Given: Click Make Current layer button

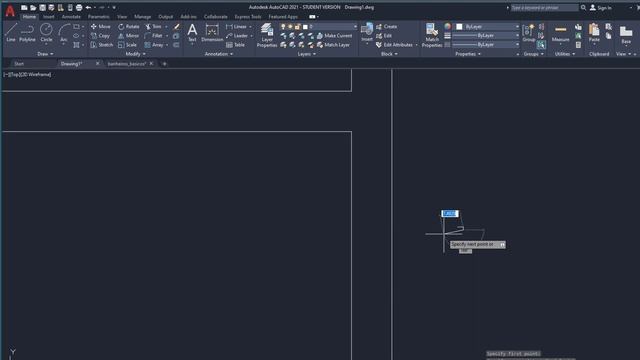Looking at the screenshot, I should click(x=334, y=36).
